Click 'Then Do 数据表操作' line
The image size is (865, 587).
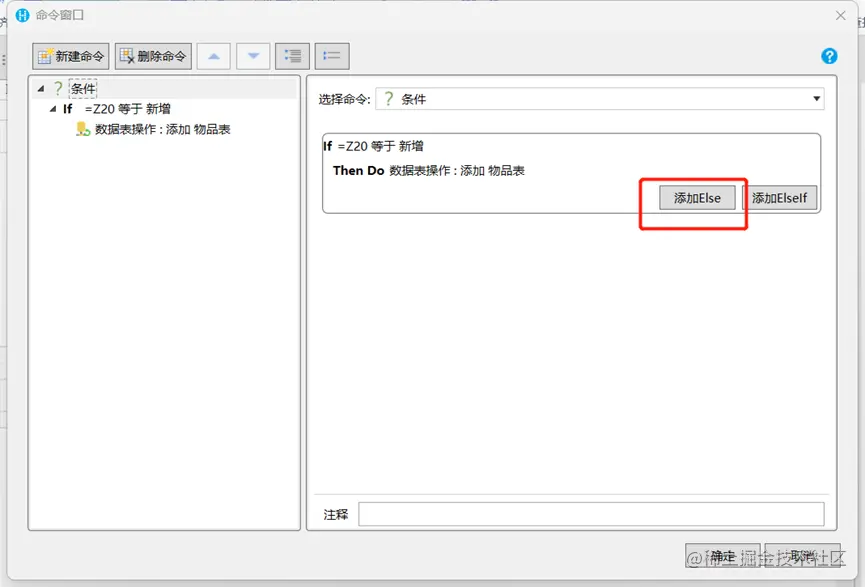coord(429,170)
